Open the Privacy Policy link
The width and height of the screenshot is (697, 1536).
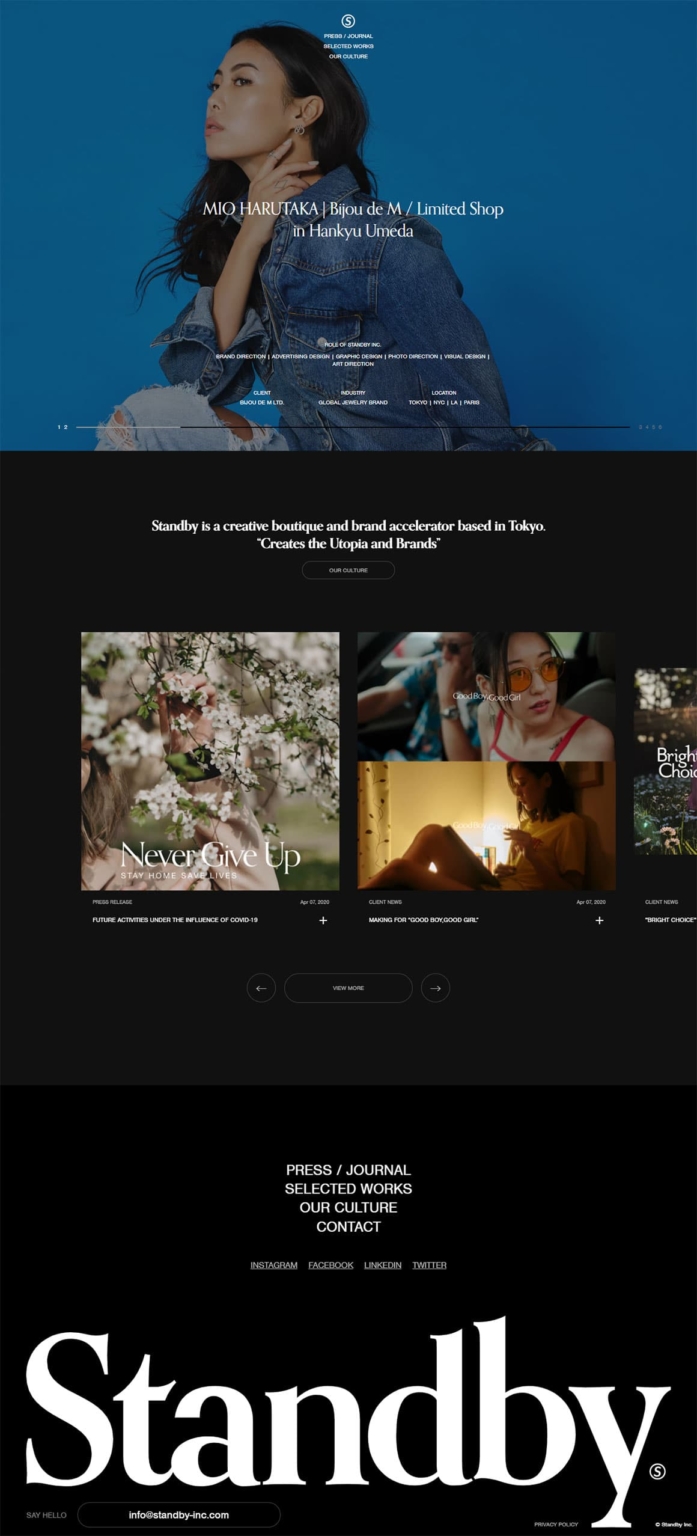[556, 1524]
